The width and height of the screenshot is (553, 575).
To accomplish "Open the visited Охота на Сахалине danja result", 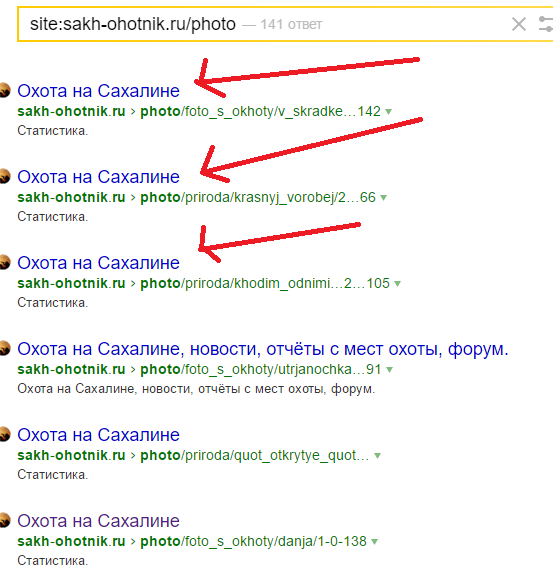I will [98, 521].
